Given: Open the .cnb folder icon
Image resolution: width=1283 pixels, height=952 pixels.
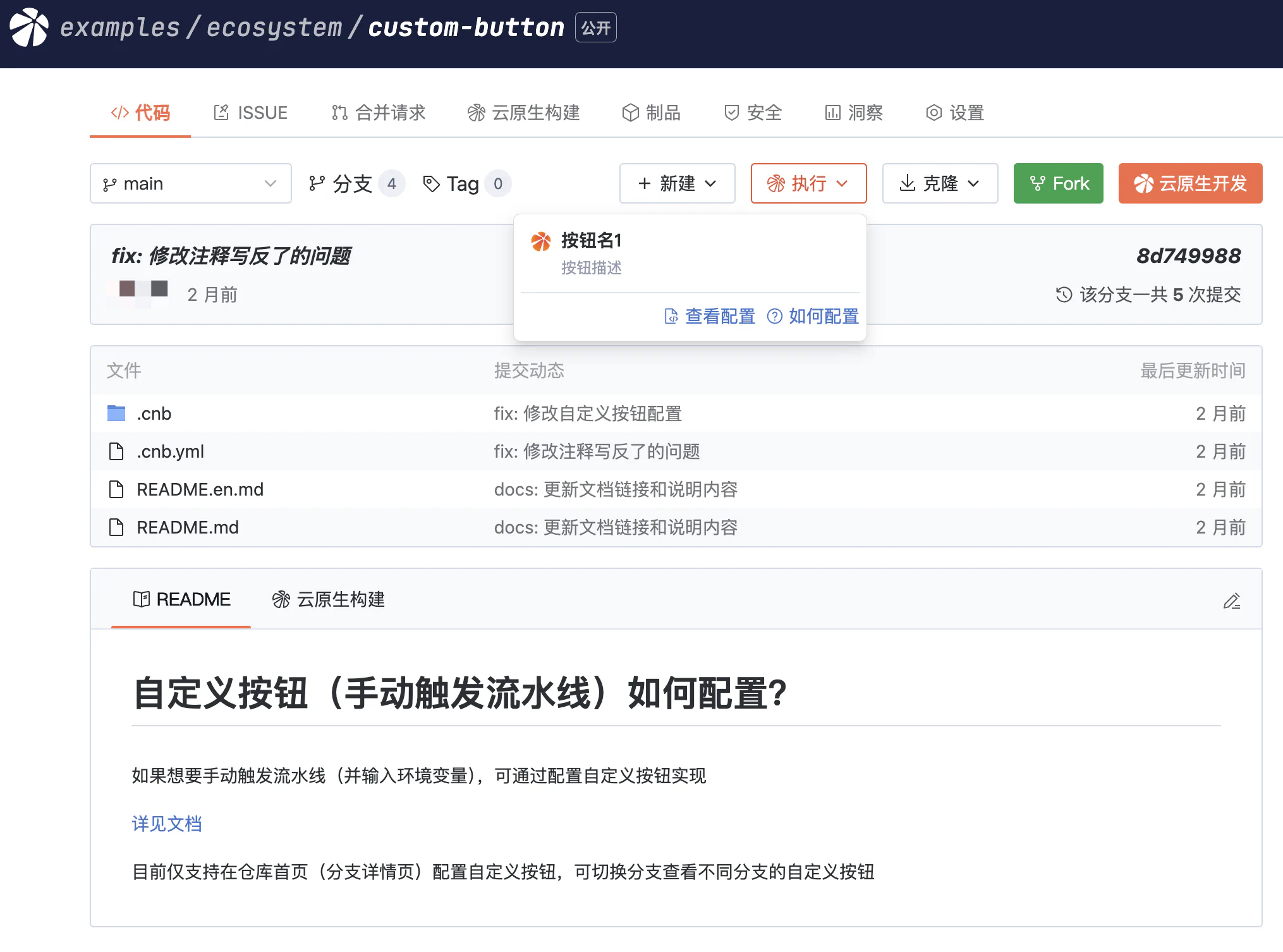Looking at the screenshot, I should point(116,413).
